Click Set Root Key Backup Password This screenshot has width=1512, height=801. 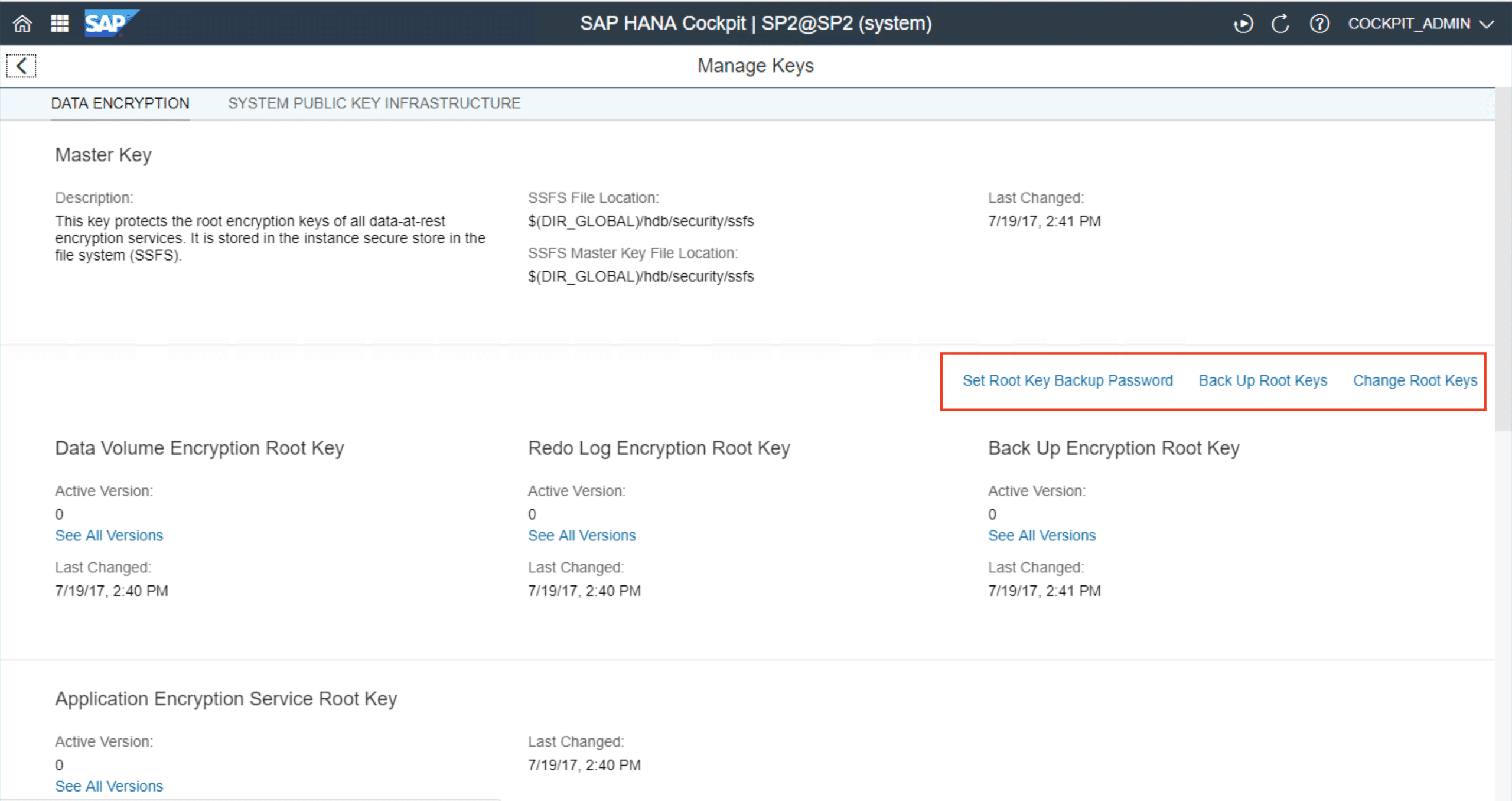(x=1067, y=380)
